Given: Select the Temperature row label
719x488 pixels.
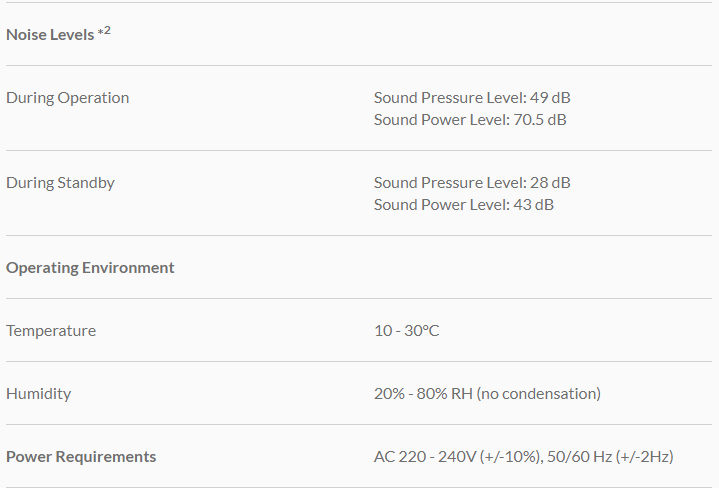Looking at the screenshot, I should (x=51, y=331).
